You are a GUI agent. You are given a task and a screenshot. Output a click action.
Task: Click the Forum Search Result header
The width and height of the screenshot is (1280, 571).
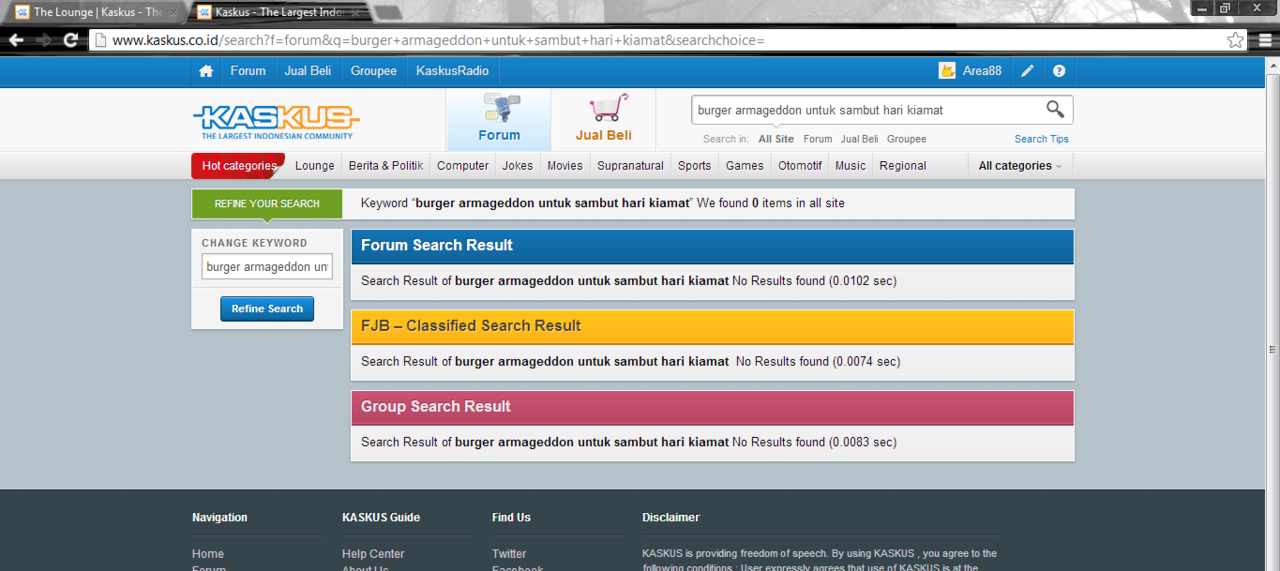pos(712,246)
